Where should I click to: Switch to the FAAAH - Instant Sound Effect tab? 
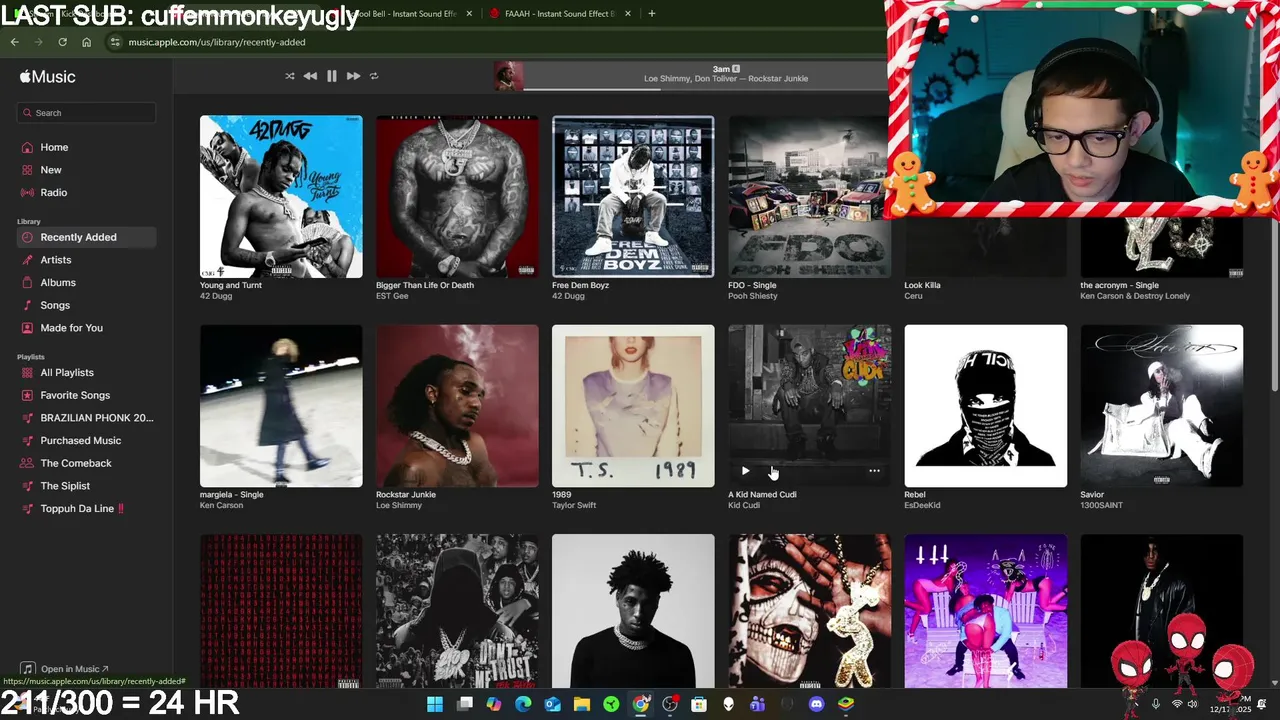pos(560,14)
